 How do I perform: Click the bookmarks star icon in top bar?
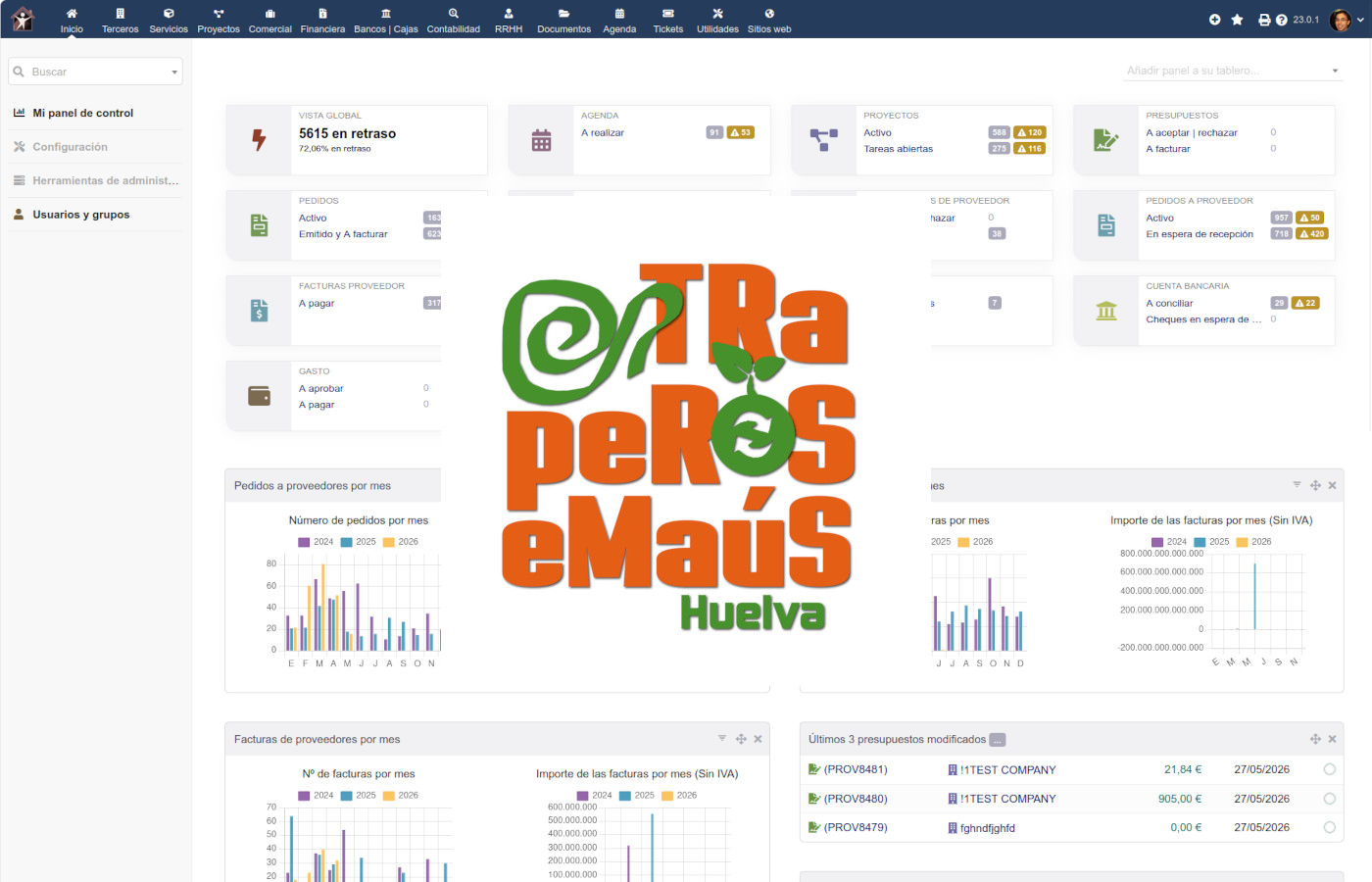click(1237, 20)
